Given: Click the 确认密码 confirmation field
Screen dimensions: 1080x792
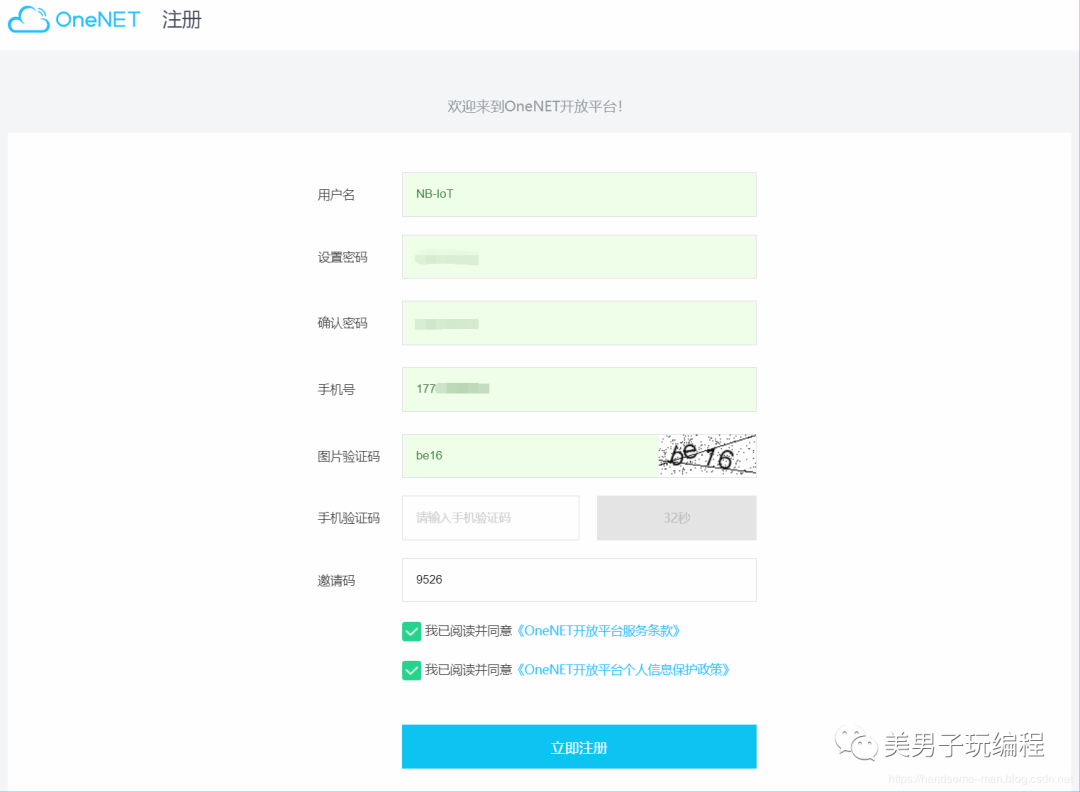Looking at the screenshot, I should 578,322.
